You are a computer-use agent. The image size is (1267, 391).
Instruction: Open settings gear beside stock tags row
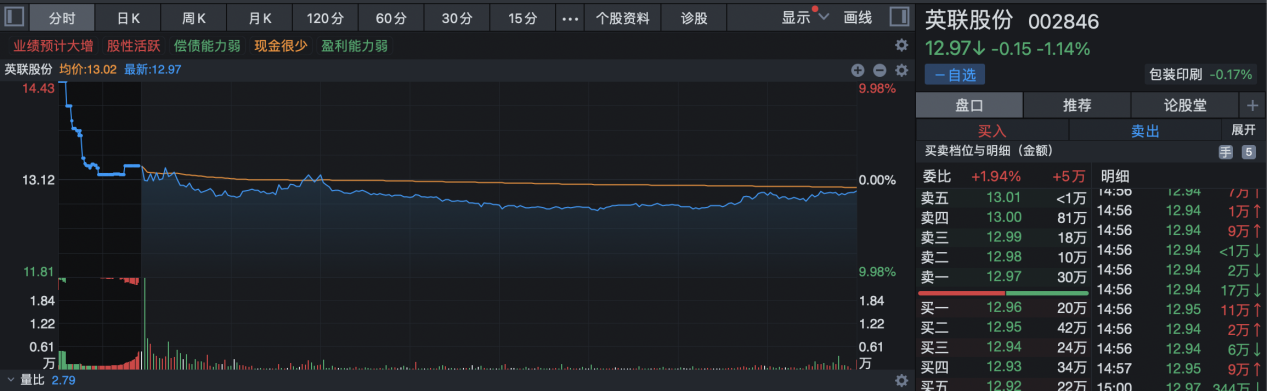(x=901, y=46)
